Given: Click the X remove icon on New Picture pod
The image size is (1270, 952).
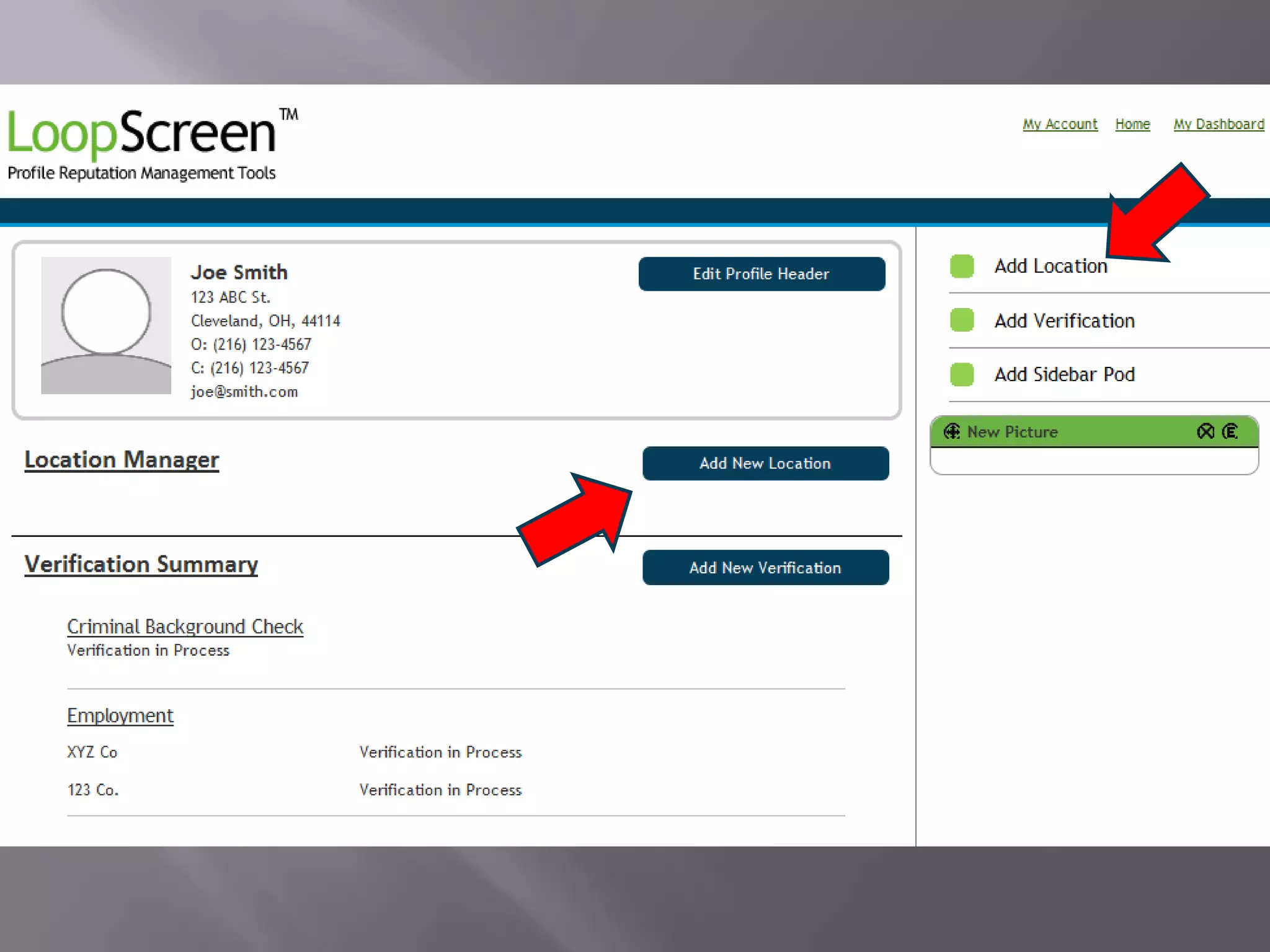Looking at the screenshot, I should coord(1206,431).
